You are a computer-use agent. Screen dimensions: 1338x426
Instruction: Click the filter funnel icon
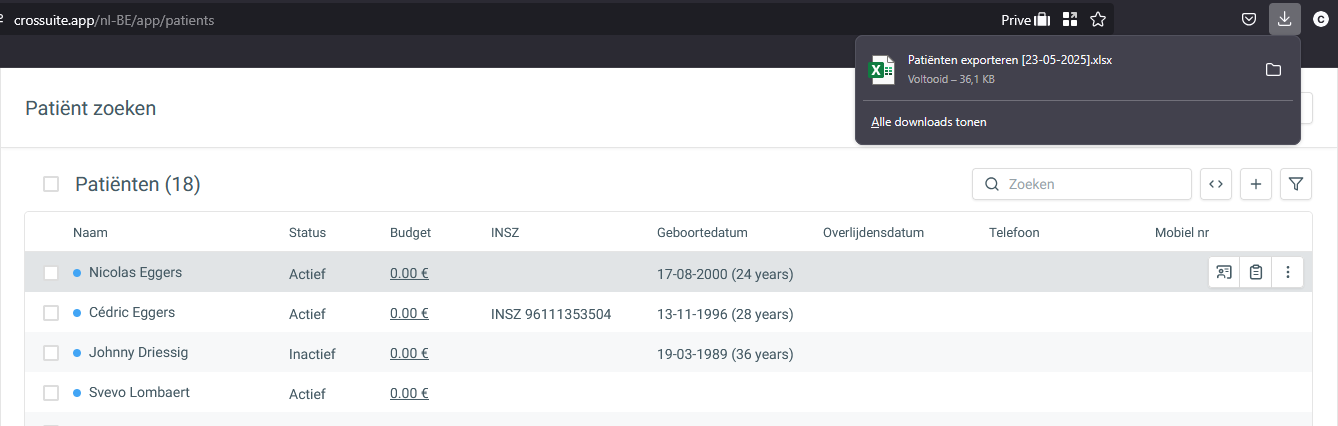pyautogui.click(x=1296, y=184)
